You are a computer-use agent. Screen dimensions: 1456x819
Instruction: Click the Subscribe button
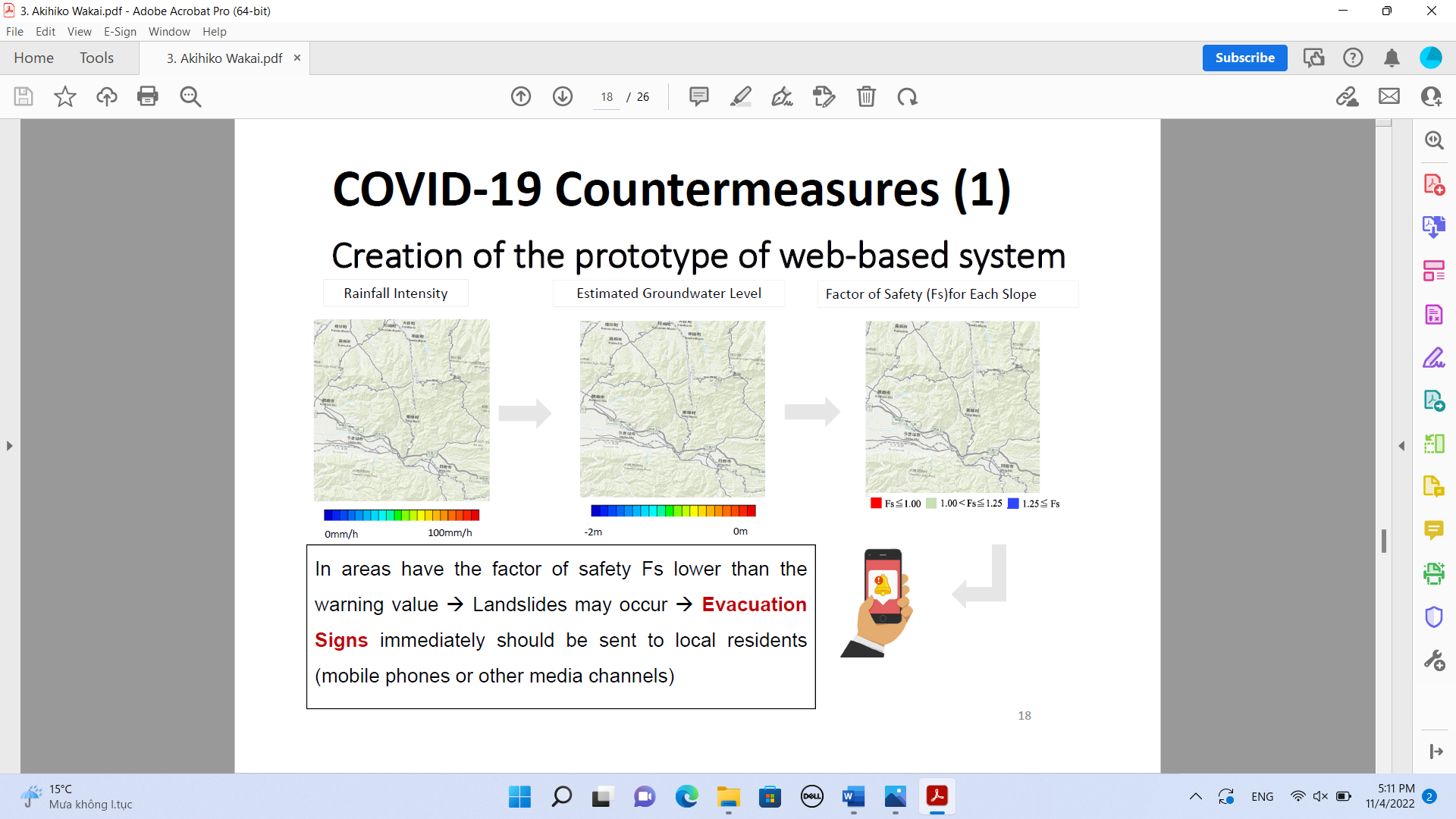[1244, 58]
